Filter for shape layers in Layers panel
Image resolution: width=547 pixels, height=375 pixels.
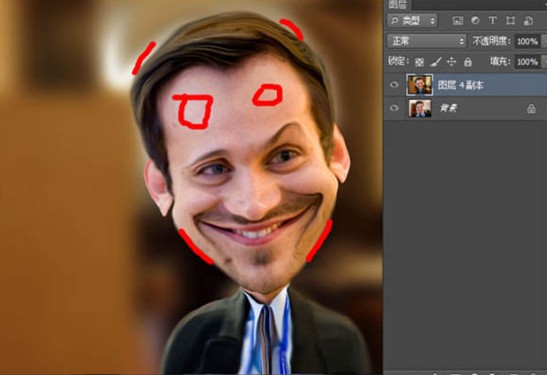[510, 21]
